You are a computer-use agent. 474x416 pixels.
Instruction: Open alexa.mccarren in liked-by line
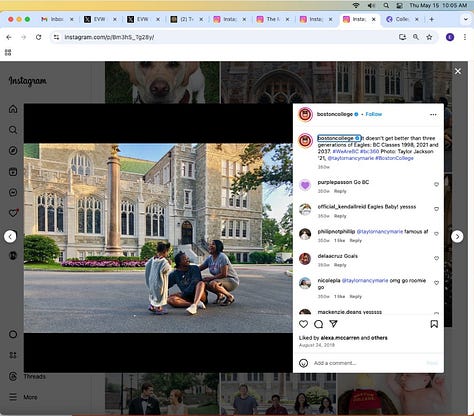[340, 338]
